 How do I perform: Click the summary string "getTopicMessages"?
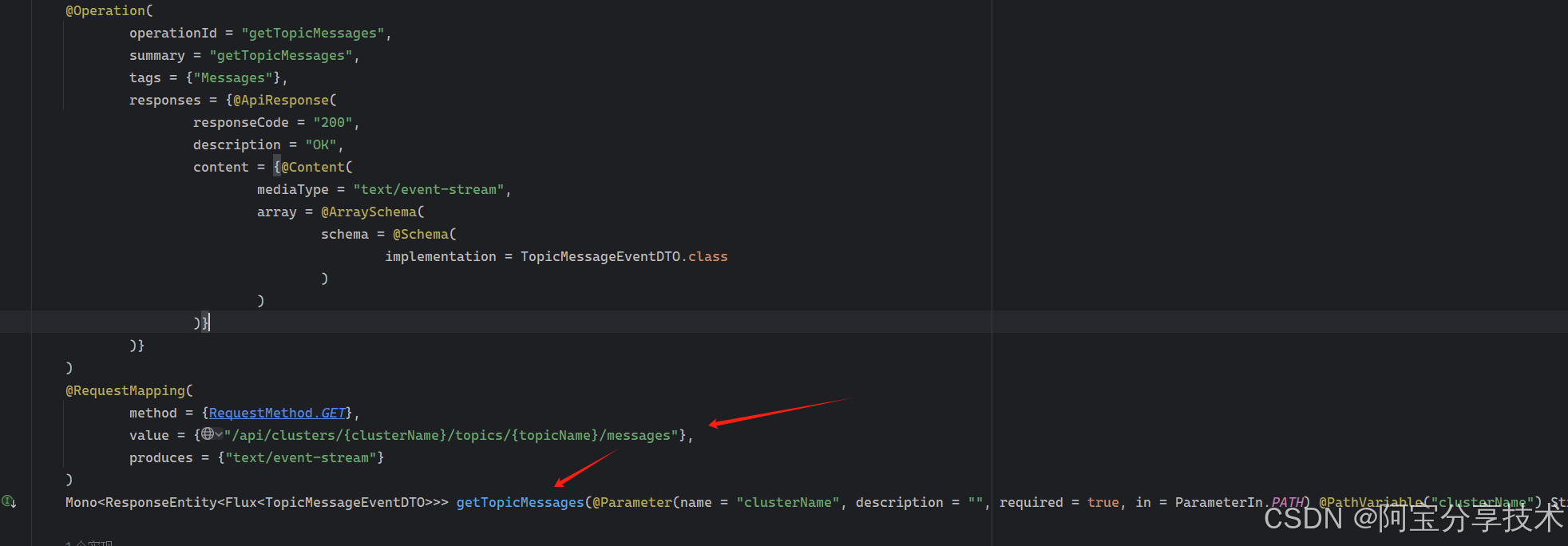point(281,55)
